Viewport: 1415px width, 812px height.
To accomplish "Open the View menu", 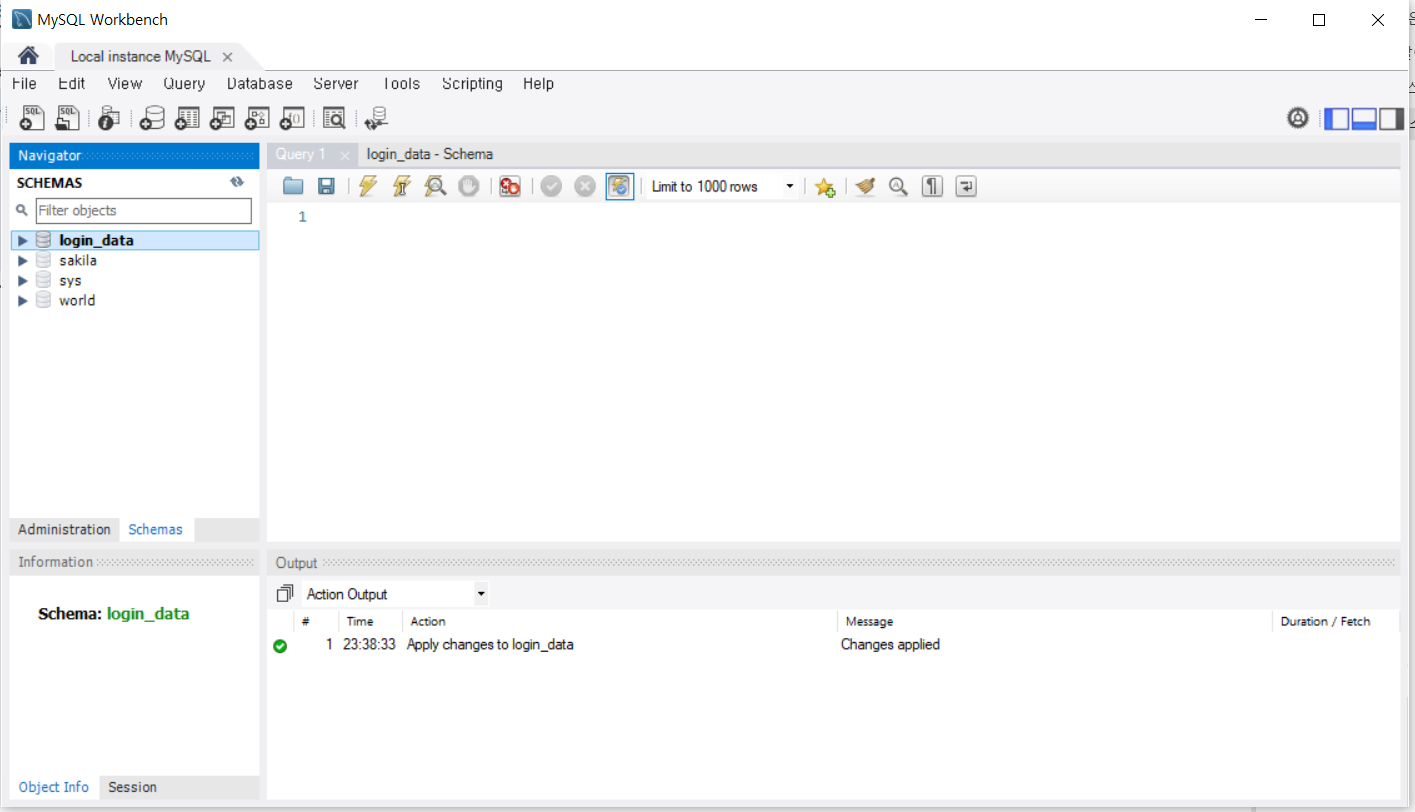I will pos(125,84).
